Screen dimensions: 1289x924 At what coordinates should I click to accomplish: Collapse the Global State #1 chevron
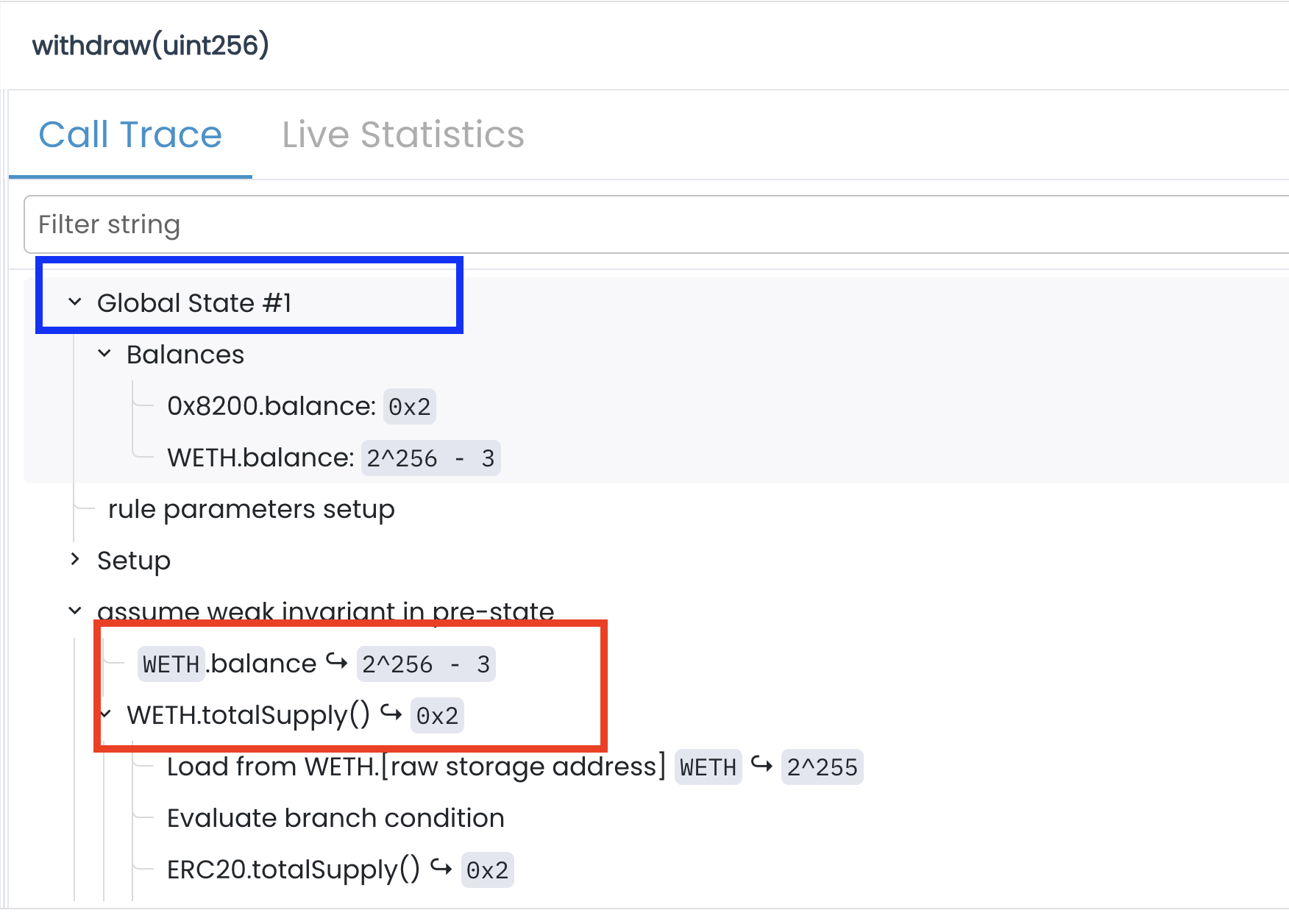coord(75,302)
